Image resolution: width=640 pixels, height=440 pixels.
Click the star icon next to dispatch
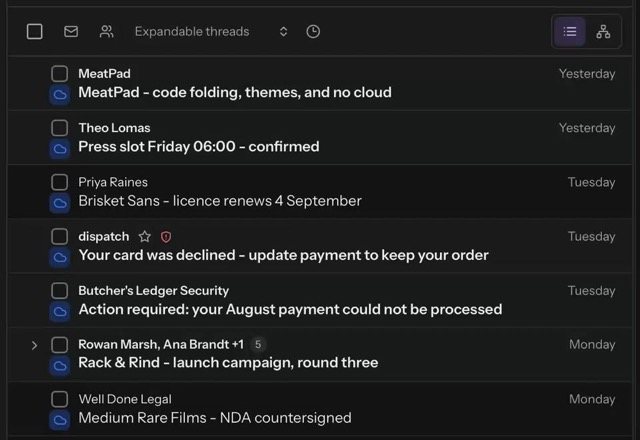pos(144,236)
